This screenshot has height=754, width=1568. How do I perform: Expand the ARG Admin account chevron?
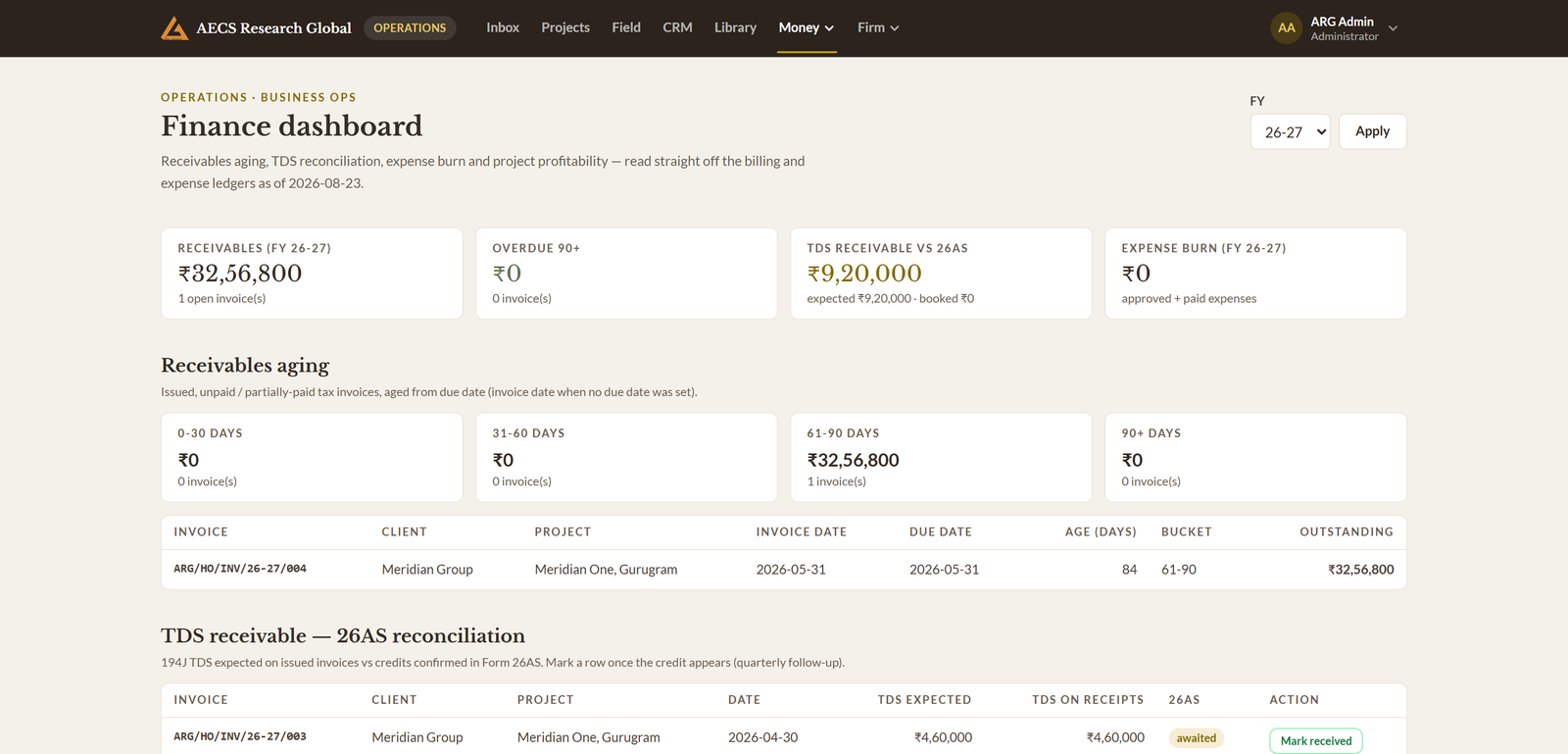(x=1393, y=28)
